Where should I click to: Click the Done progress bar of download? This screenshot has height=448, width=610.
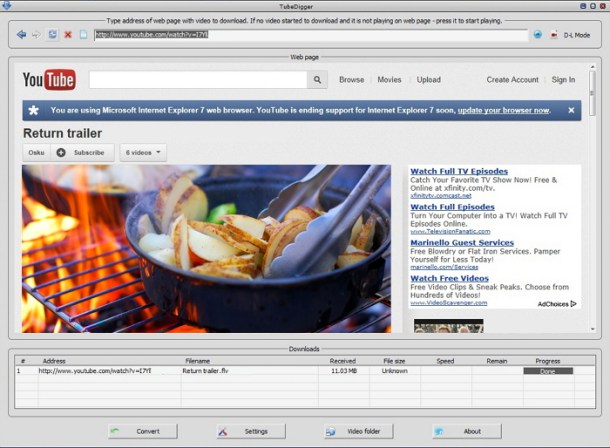pyautogui.click(x=548, y=371)
